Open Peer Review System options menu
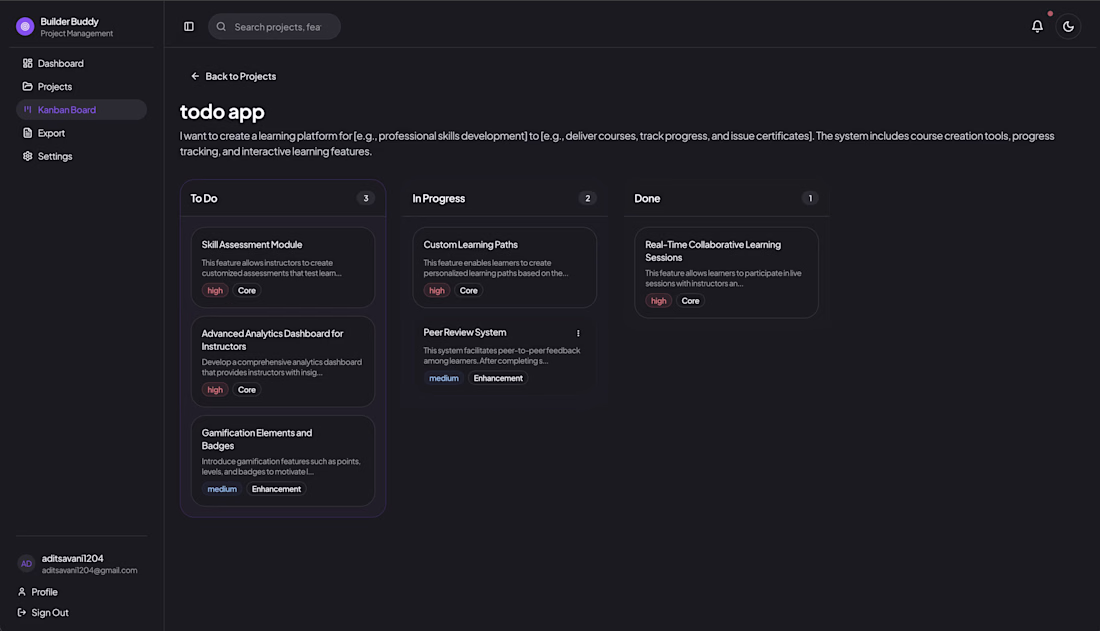This screenshot has height=631, width=1100. point(578,333)
